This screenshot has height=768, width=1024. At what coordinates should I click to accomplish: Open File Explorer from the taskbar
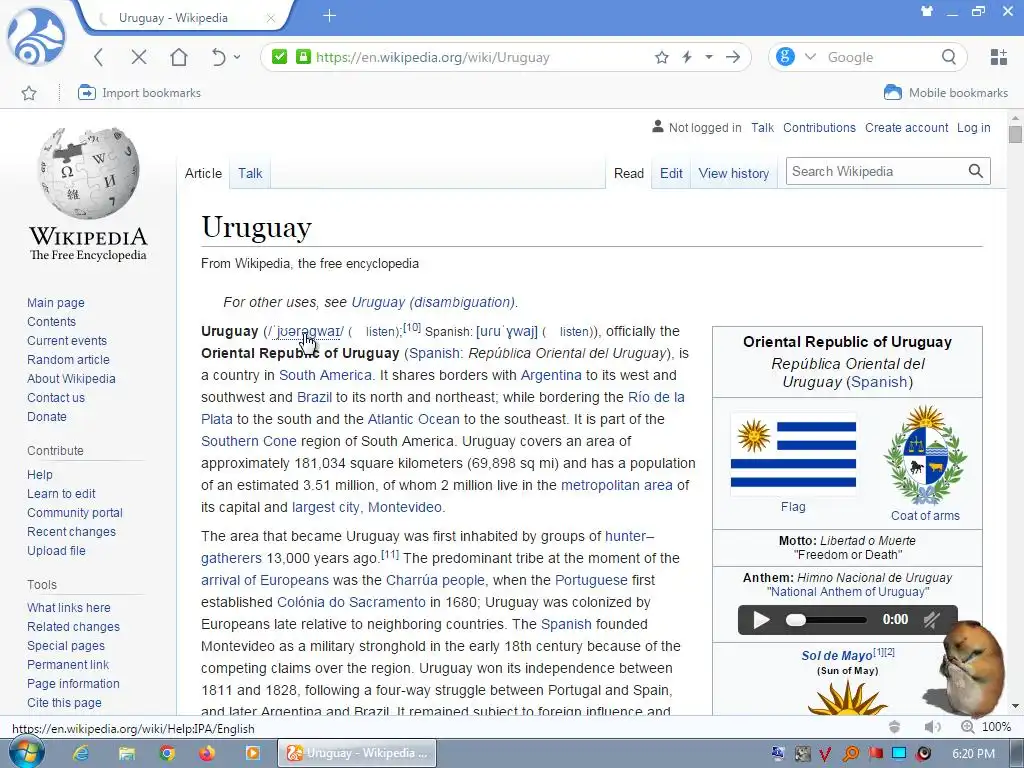point(127,753)
